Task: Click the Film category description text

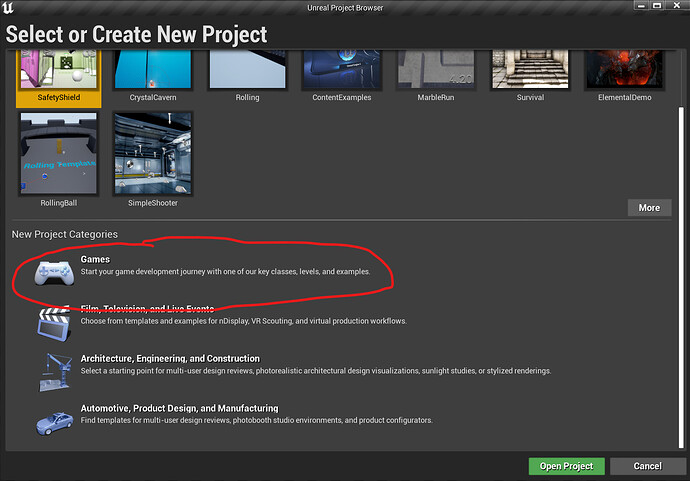Action: 243,321
